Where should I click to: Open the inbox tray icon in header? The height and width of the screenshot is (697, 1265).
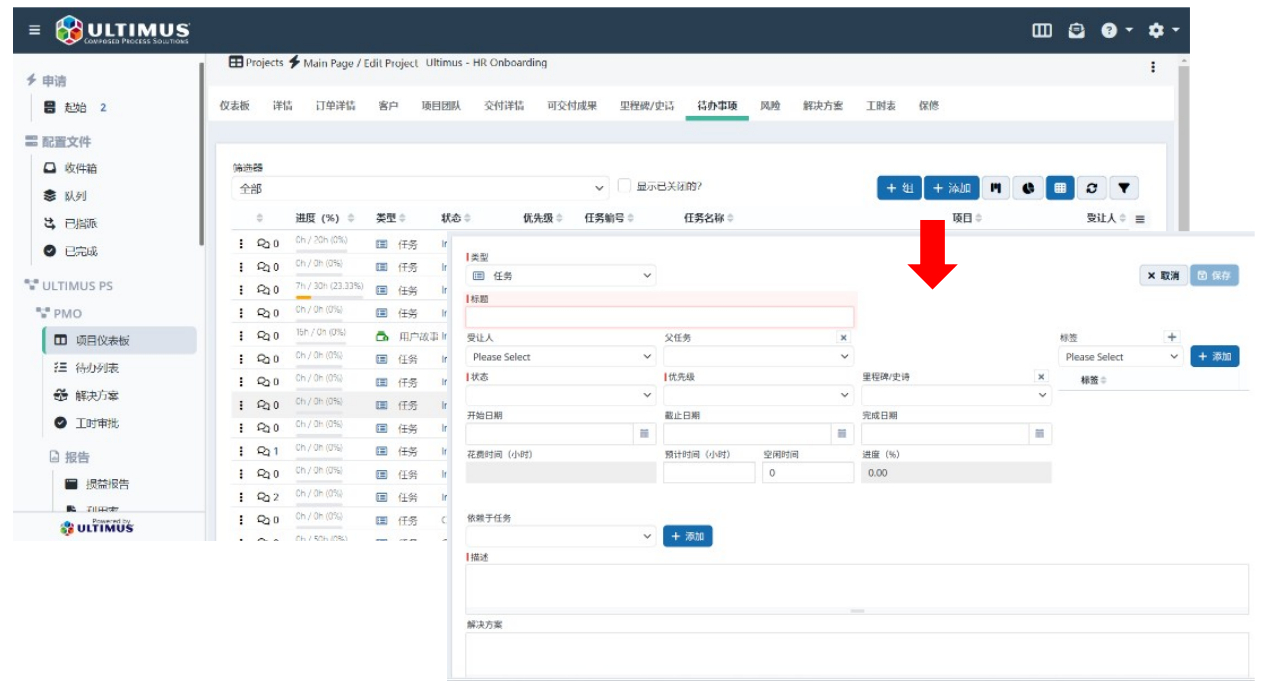[1076, 30]
